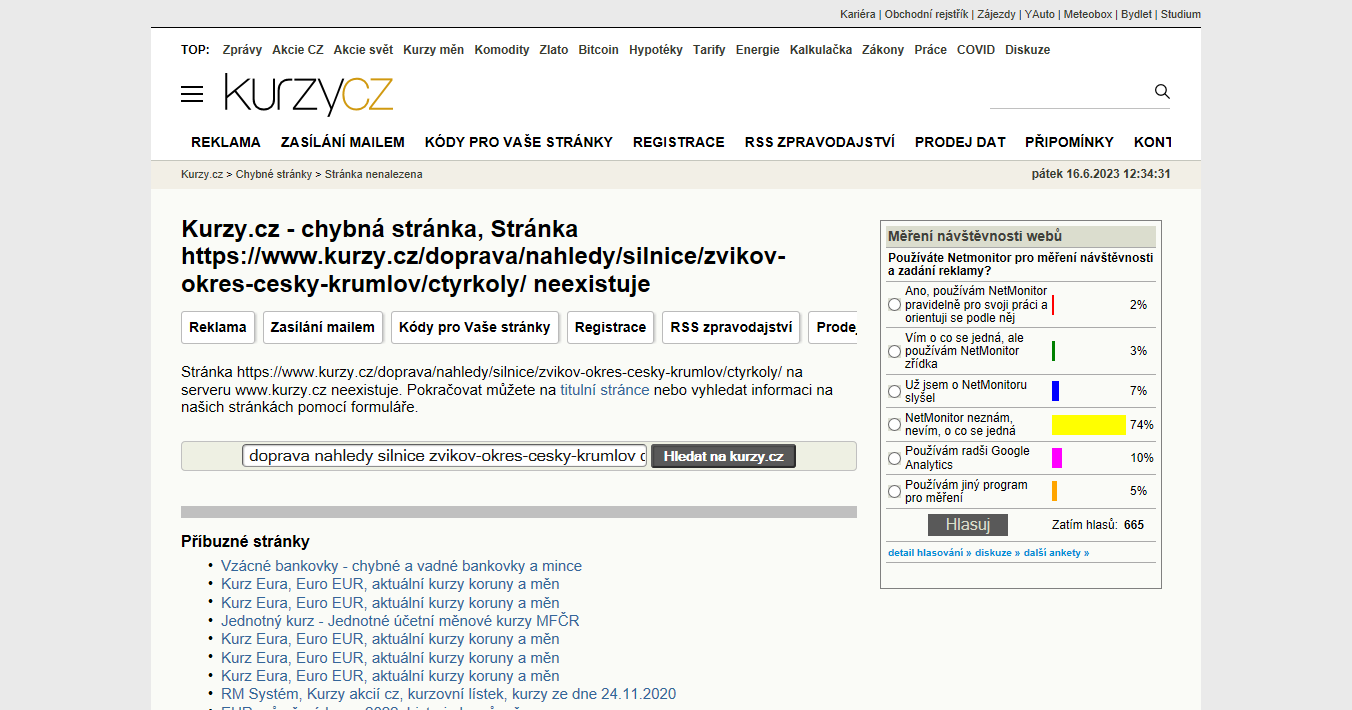Go to KÓDY PRO VAŠE STRÁNKY navigation item
This screenshot has width=1352, height=710.
pyautogui.click(x=519, y=142)
